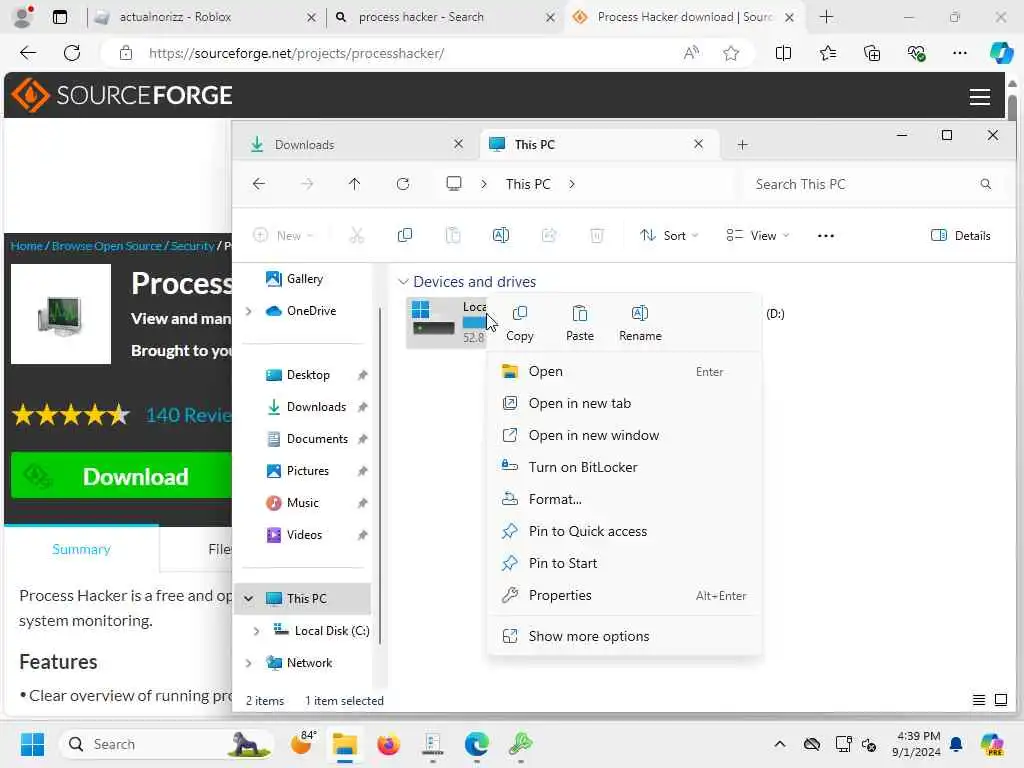Image resolution: width=1024 pixels, height=768 pixels.
Task: Switch to actualnorizz - Roblox browser tab
Action: [x=202, y=17]
